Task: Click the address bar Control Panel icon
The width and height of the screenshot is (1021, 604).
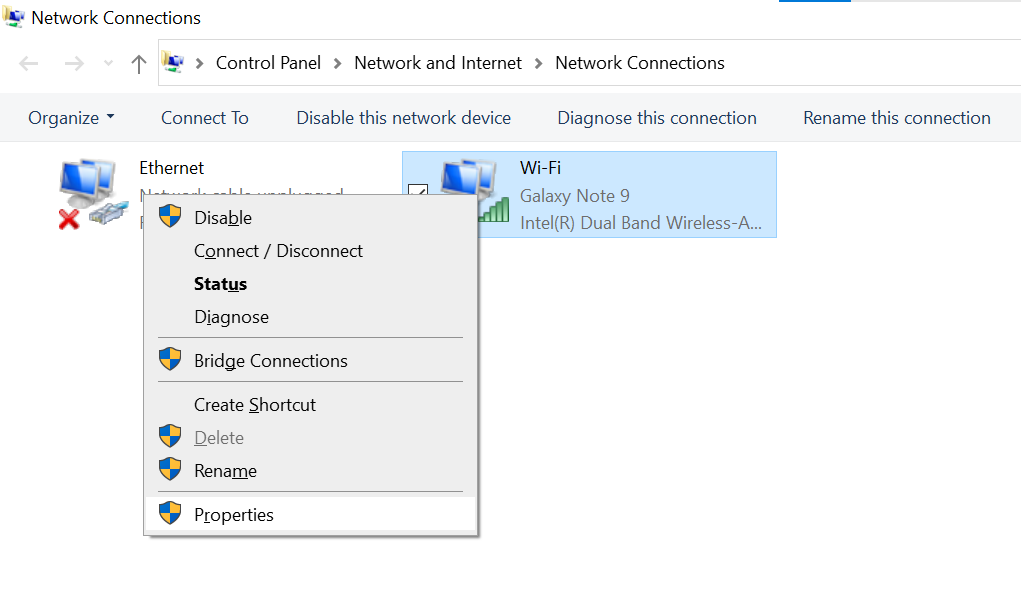Action: pyautogui.click(x=173, y=63)
